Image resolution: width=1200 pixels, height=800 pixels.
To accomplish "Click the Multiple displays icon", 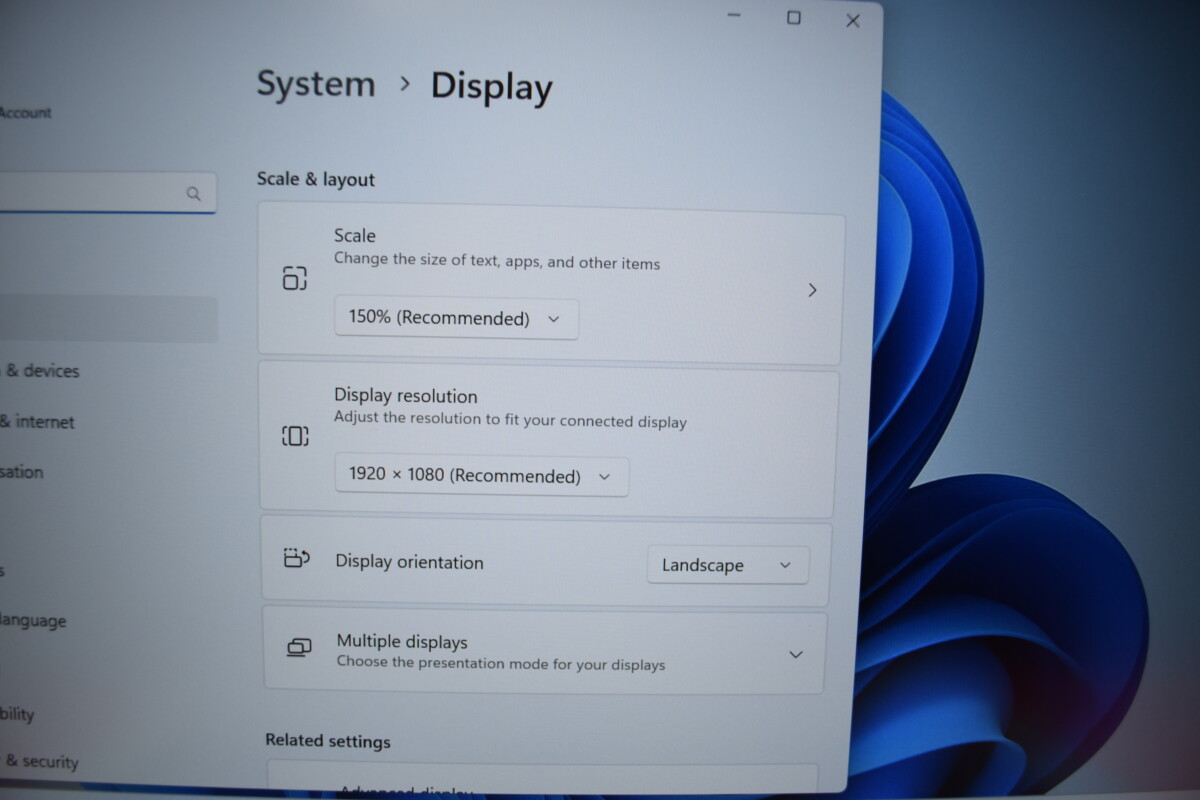I will pyautogui.click(x=298, y=648).
